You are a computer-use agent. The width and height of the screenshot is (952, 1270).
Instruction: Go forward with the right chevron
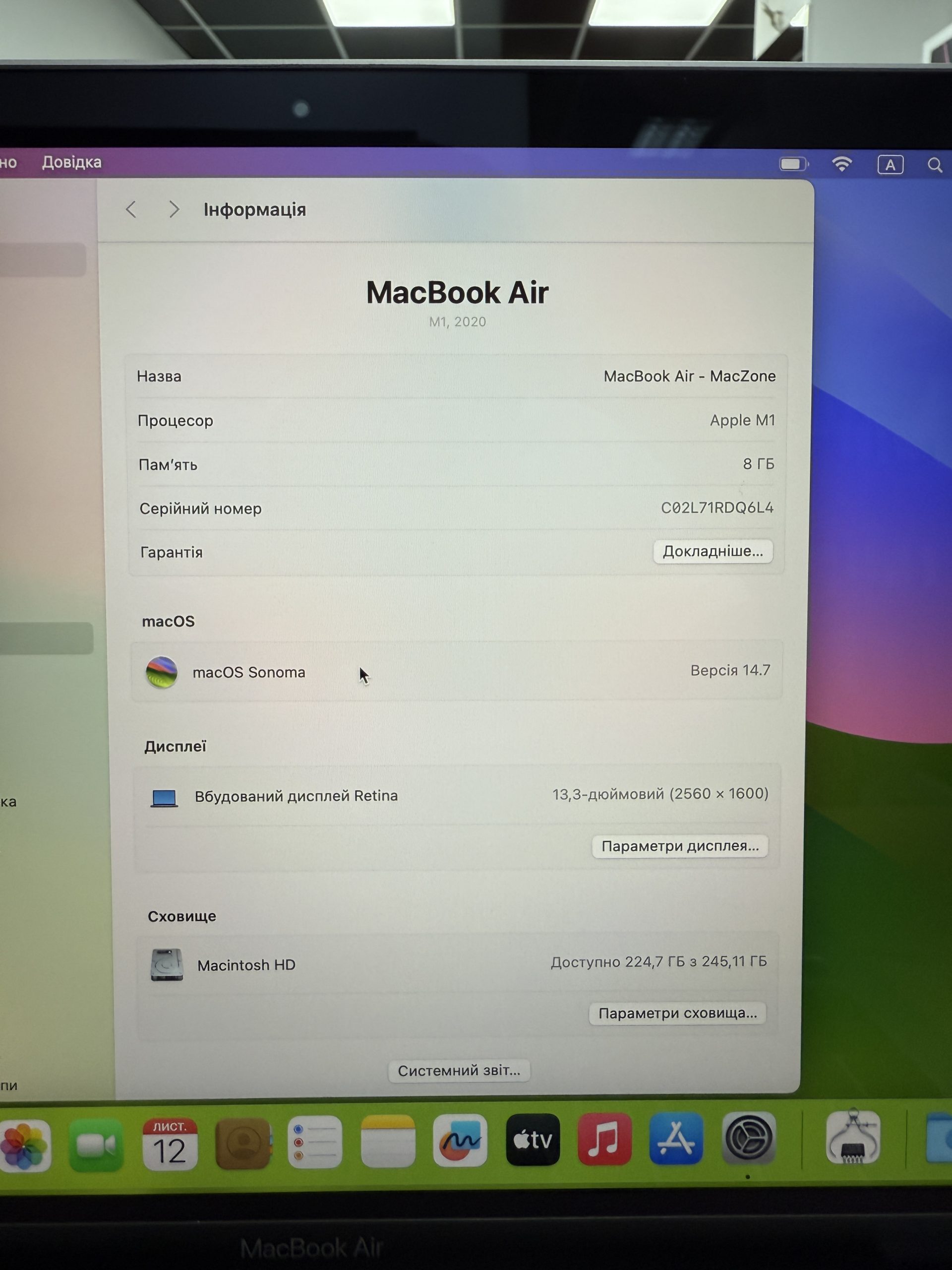[x=174, y=209]
